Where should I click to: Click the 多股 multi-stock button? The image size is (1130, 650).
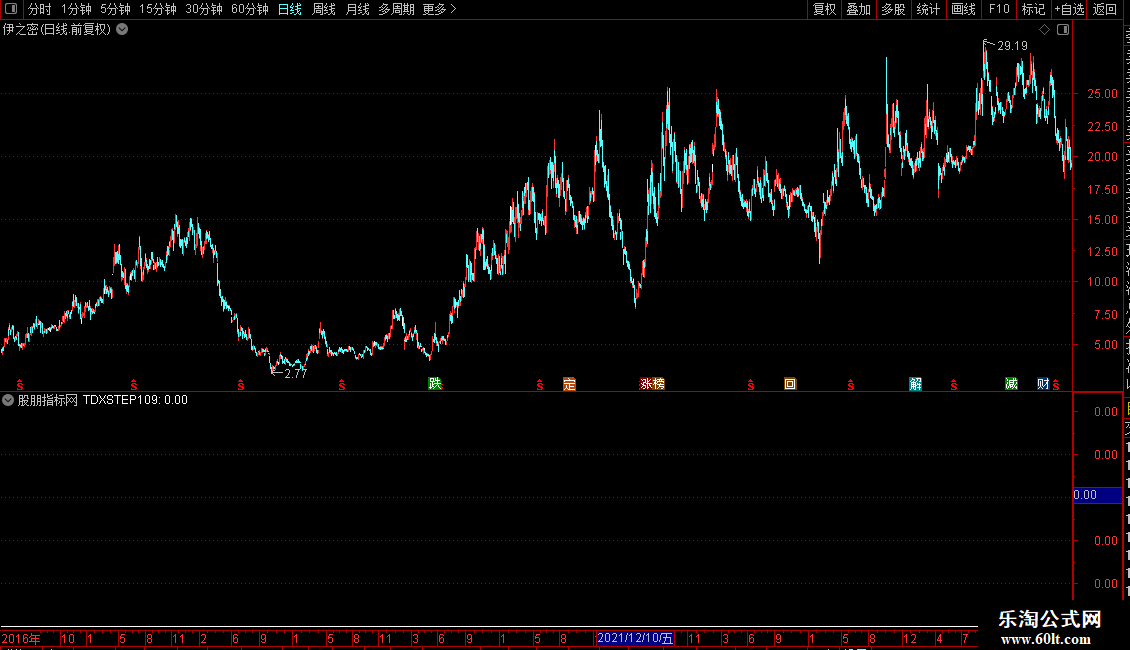tap(893, 9)
